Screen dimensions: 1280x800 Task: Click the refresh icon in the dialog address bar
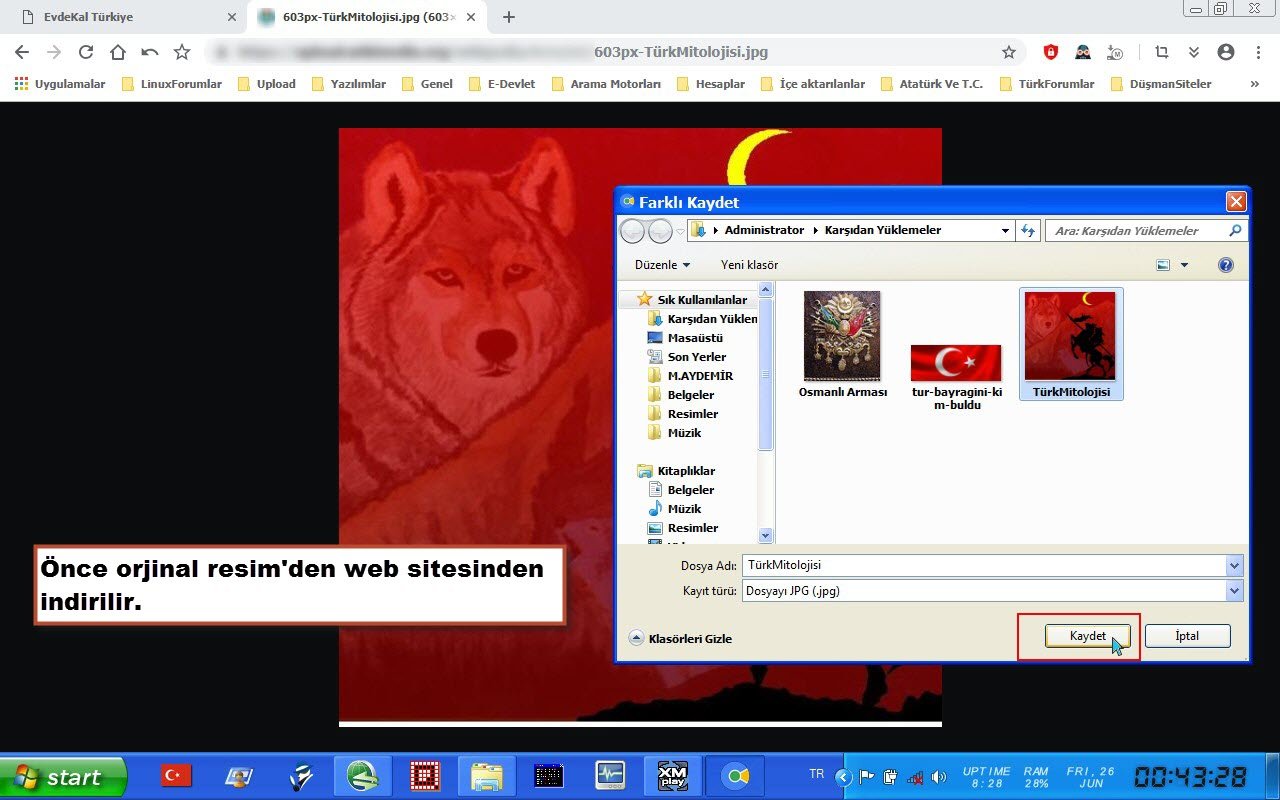[1028, 231]
